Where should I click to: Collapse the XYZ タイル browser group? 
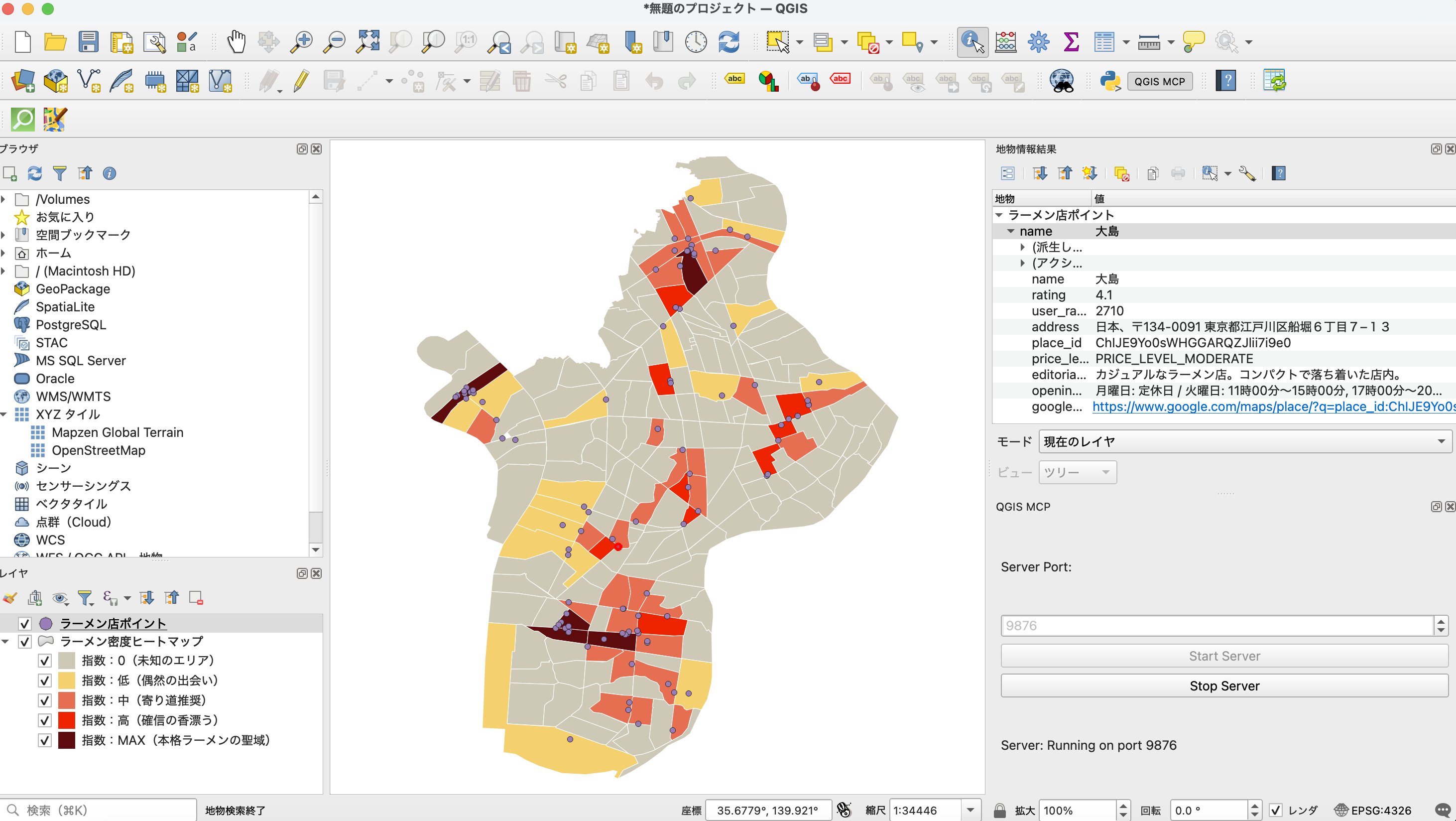pos(3,414)
